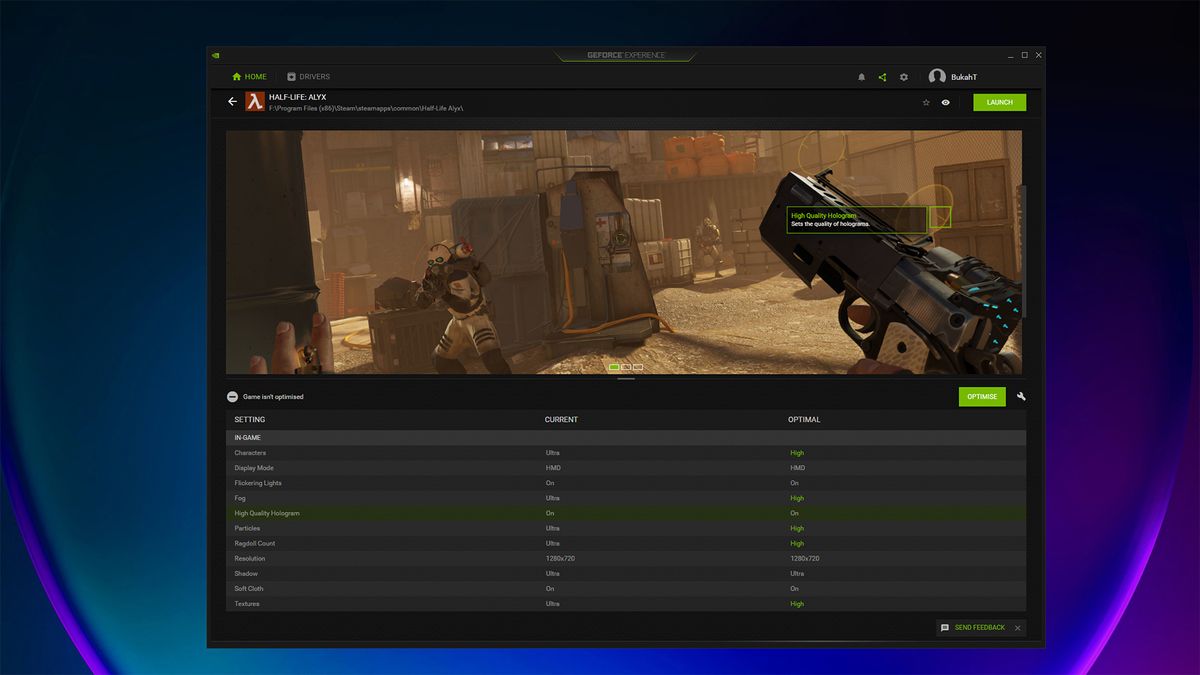
Task: Dismiss the feedback bar with the X
Action: point(1017,627)
